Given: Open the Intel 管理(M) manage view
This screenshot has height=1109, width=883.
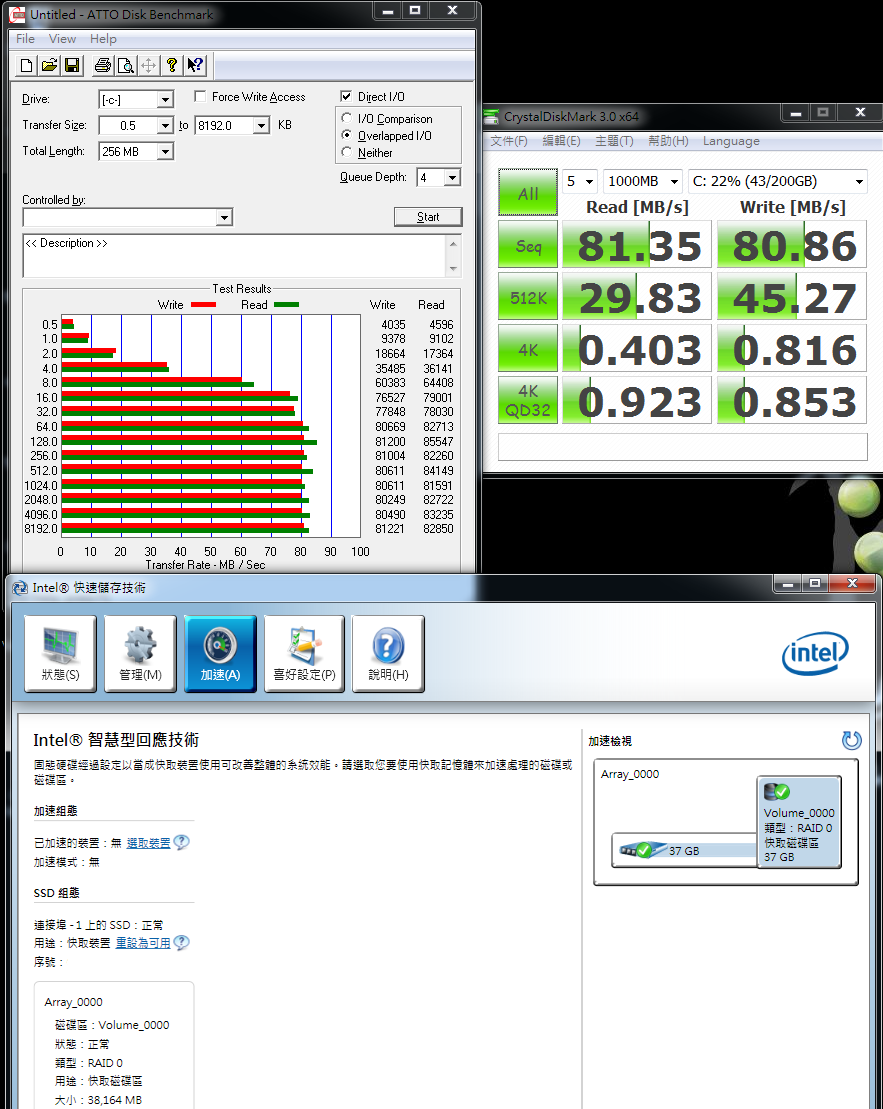Looking at the screenshot, I should click(x=140, y=654).
